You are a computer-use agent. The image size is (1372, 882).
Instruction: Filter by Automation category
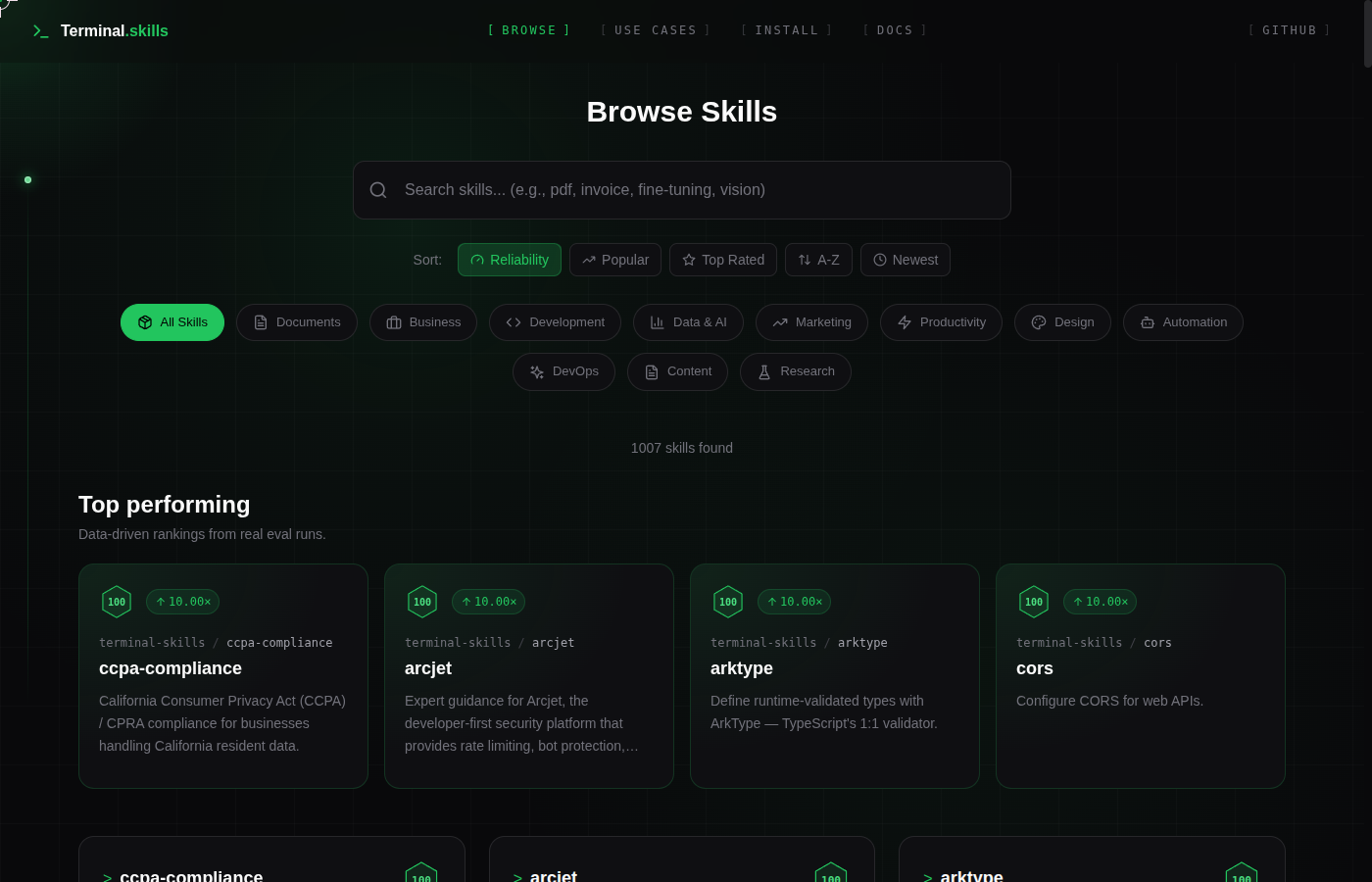tap(1183, 322)
